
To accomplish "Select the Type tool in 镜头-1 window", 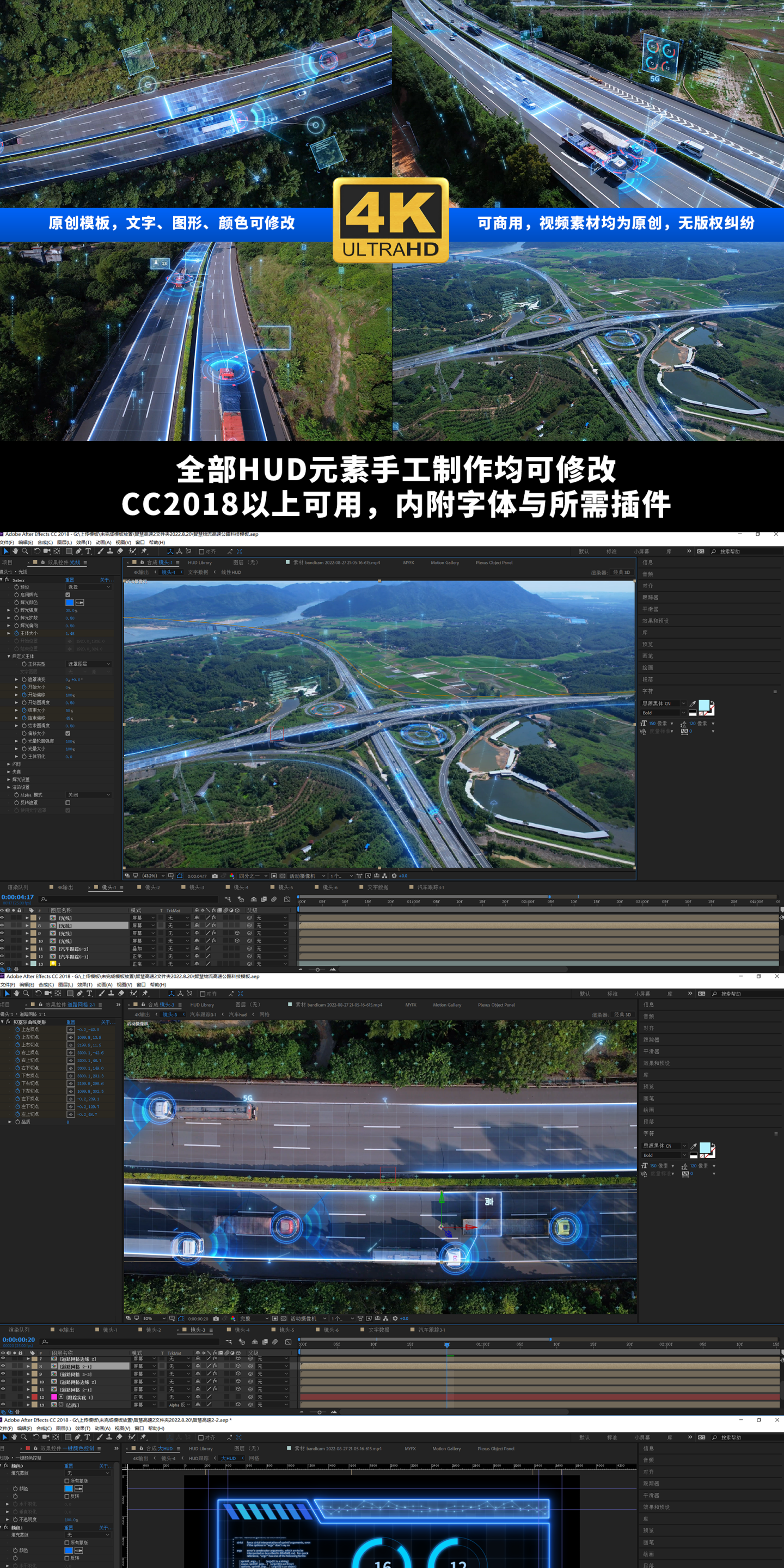I will tap(88, 551).
